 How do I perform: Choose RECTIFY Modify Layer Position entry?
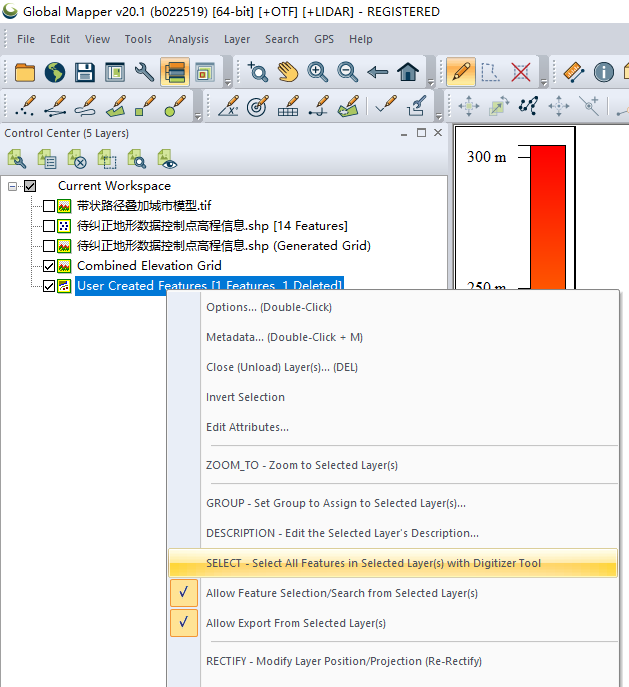pos(393,661)
